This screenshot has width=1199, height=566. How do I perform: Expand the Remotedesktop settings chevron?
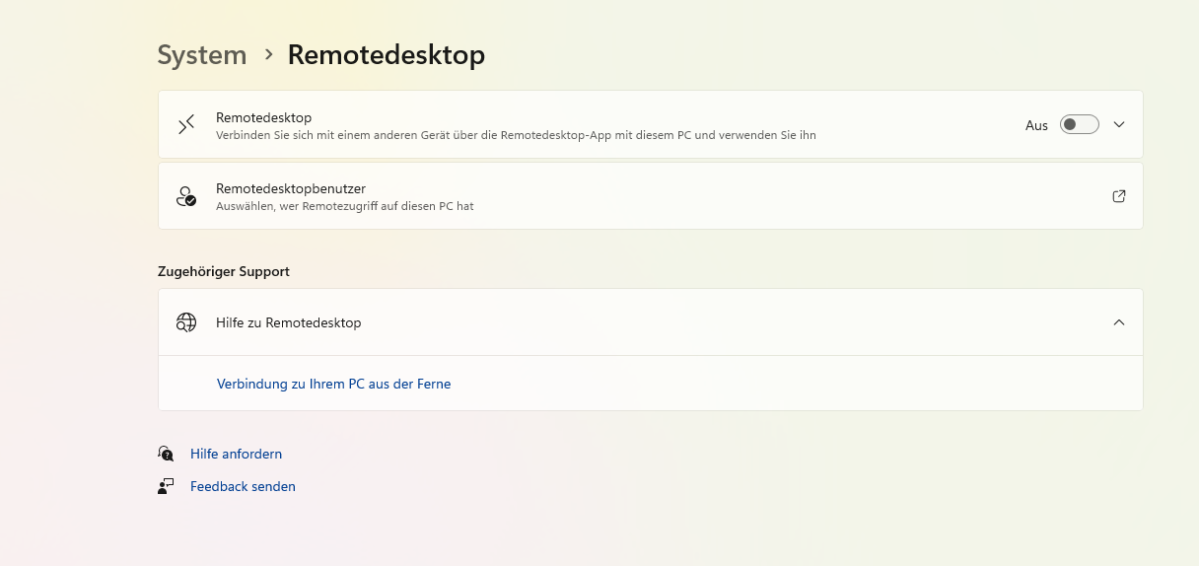pyautogui.click(x=1119, y=125)
